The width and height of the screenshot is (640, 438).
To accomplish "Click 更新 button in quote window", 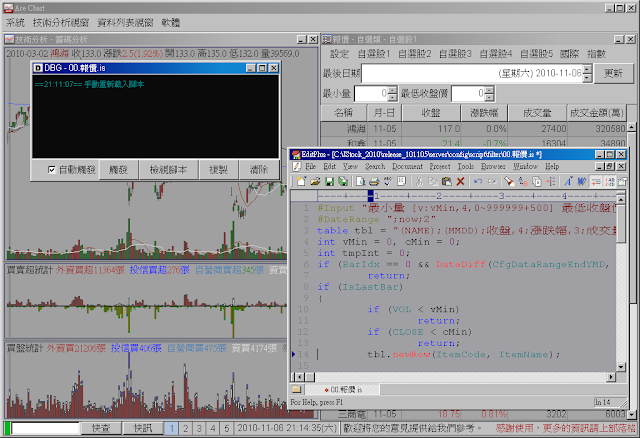I will point(613,73).
